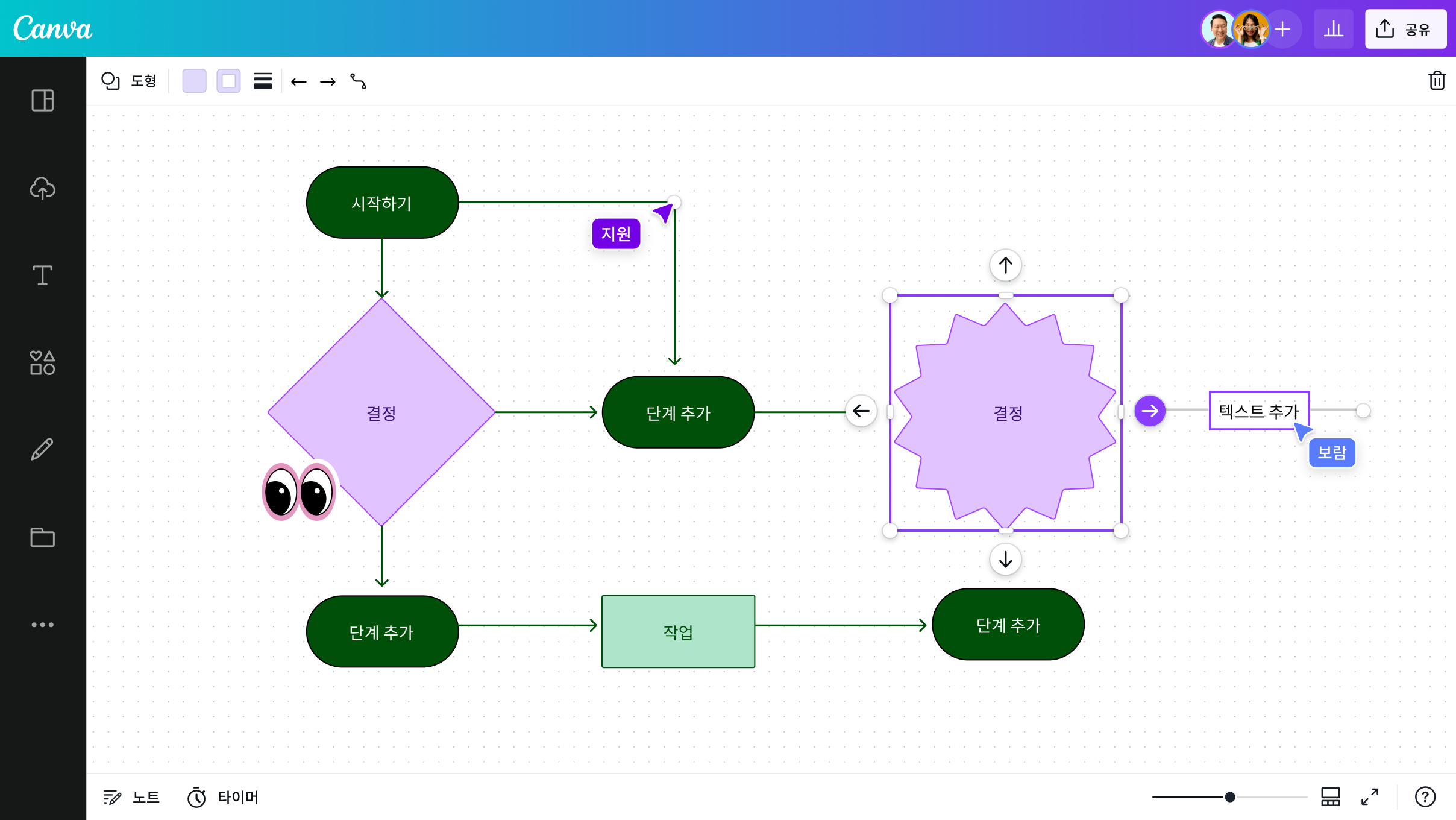Click the left arrow quick-add beside starburst
The width and height of the screenshot is (1456, 820).
(x=861, y=411)
